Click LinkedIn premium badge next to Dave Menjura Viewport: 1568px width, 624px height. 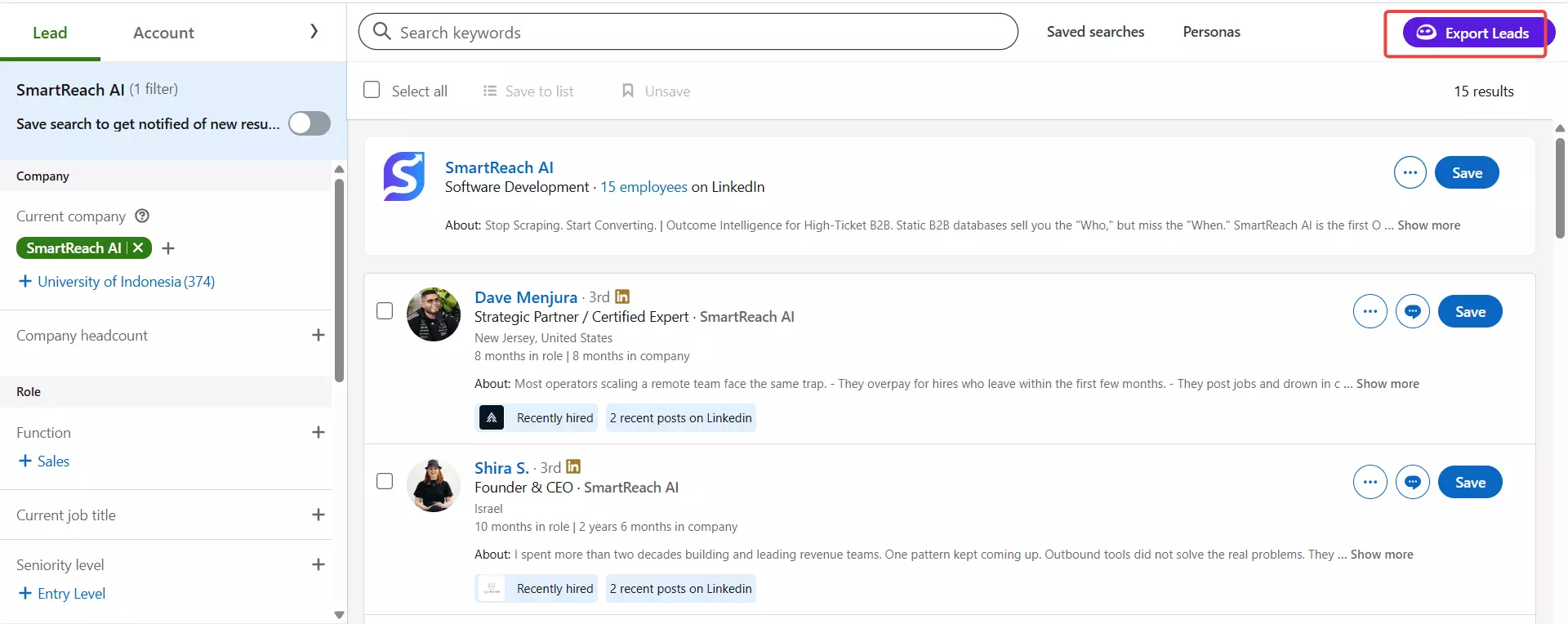click(x=622, y=296)
